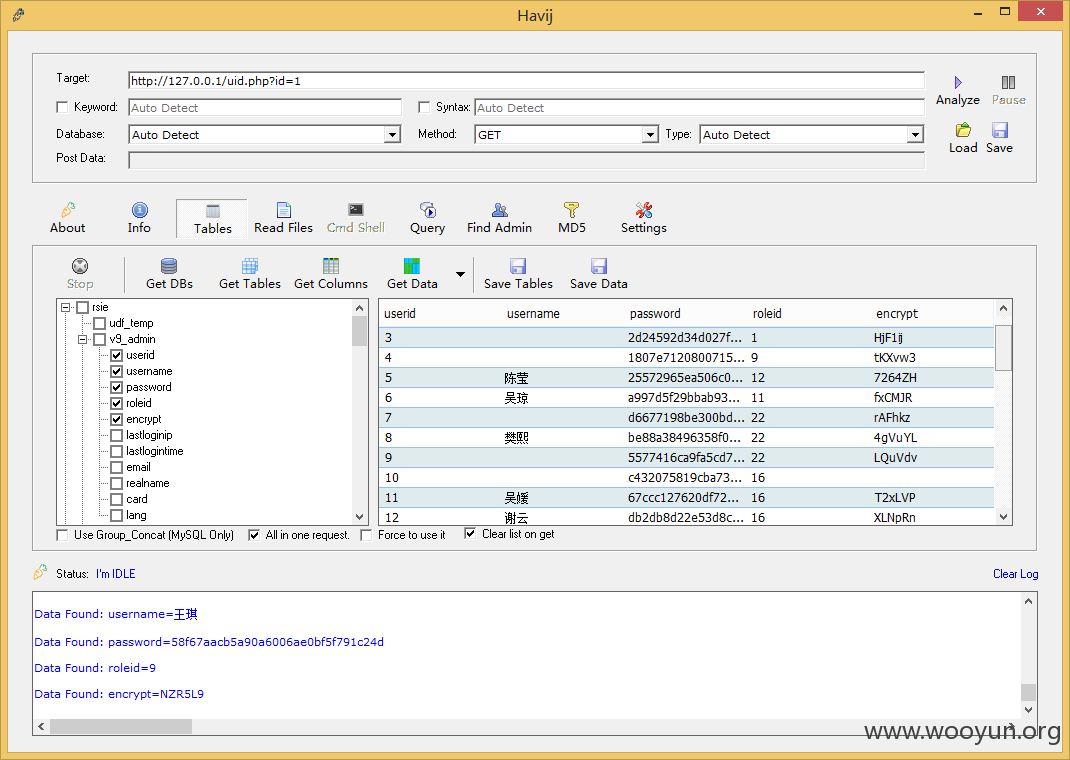Toggle Clear list on get checkbox
Image resolution: width=1070 pixels, height=760 pixels.
tap(470, 534)
